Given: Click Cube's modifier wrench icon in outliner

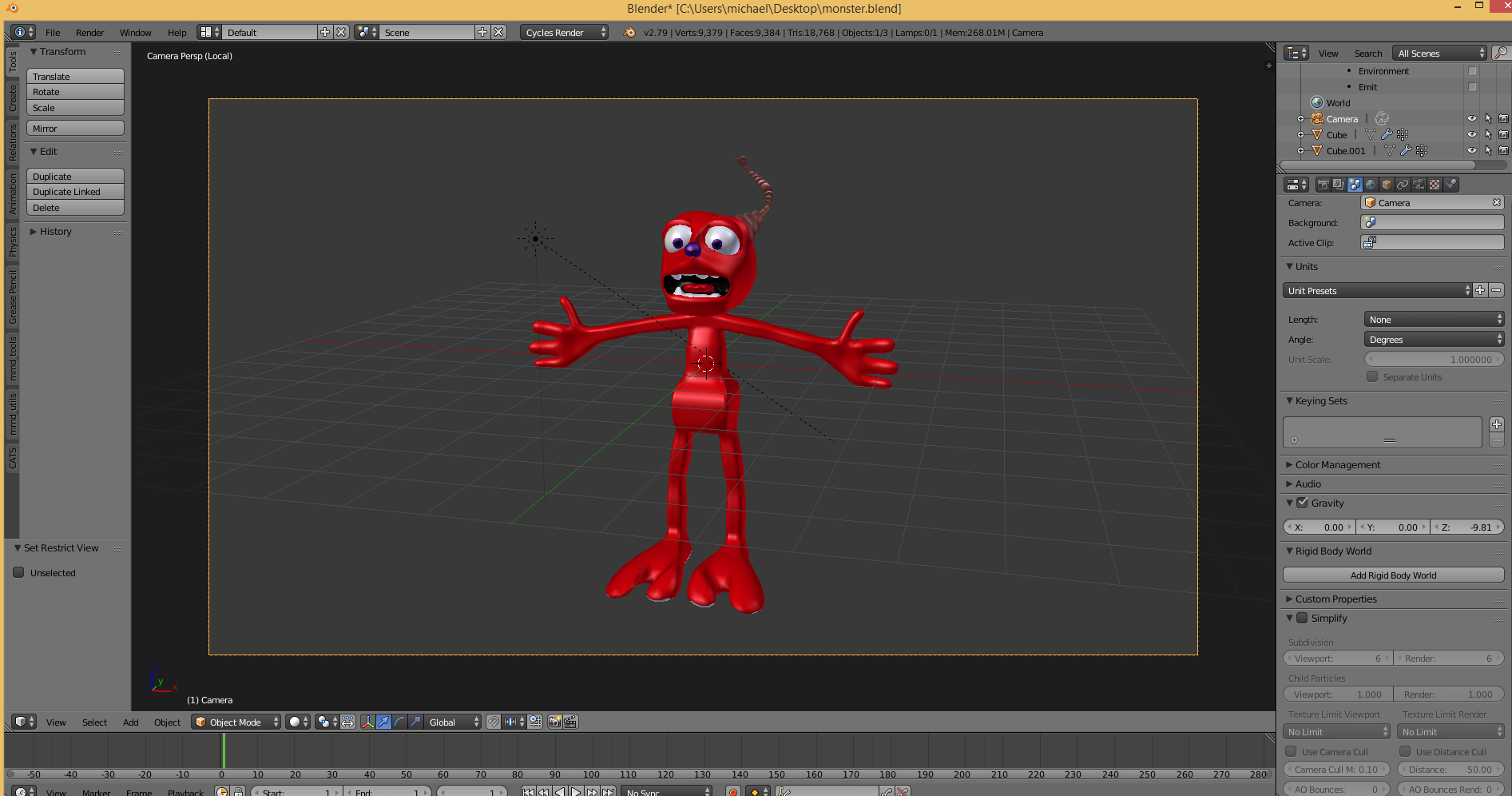Looking at the screenshot, I should click(1387, 134).
